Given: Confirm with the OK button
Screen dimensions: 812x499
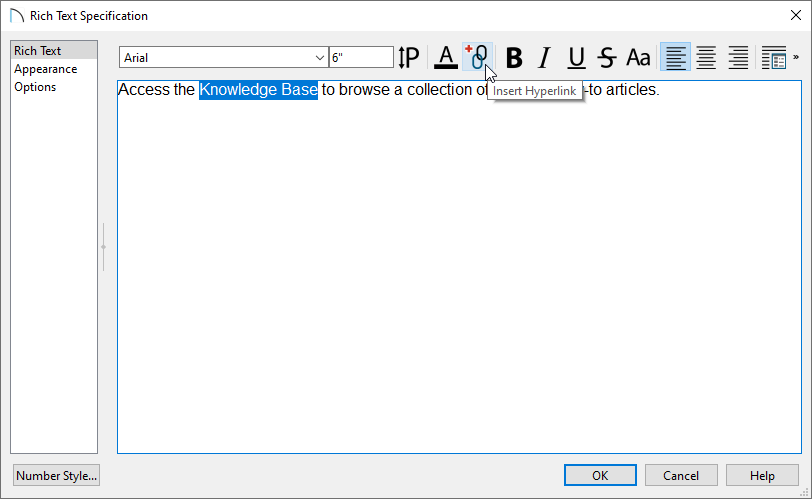Looking at the screenshot, I should 600,475.
